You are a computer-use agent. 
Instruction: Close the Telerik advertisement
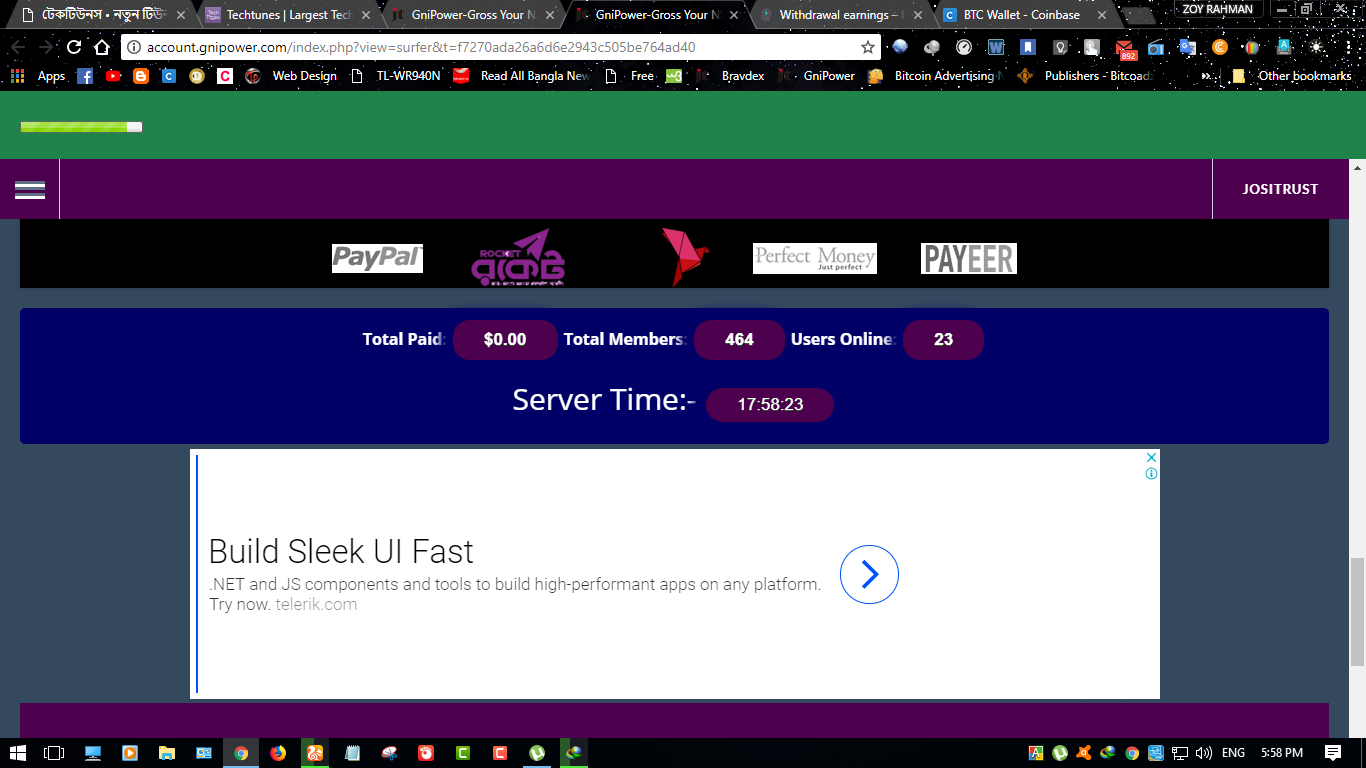pyautogui.click(x=1151, y=457)
